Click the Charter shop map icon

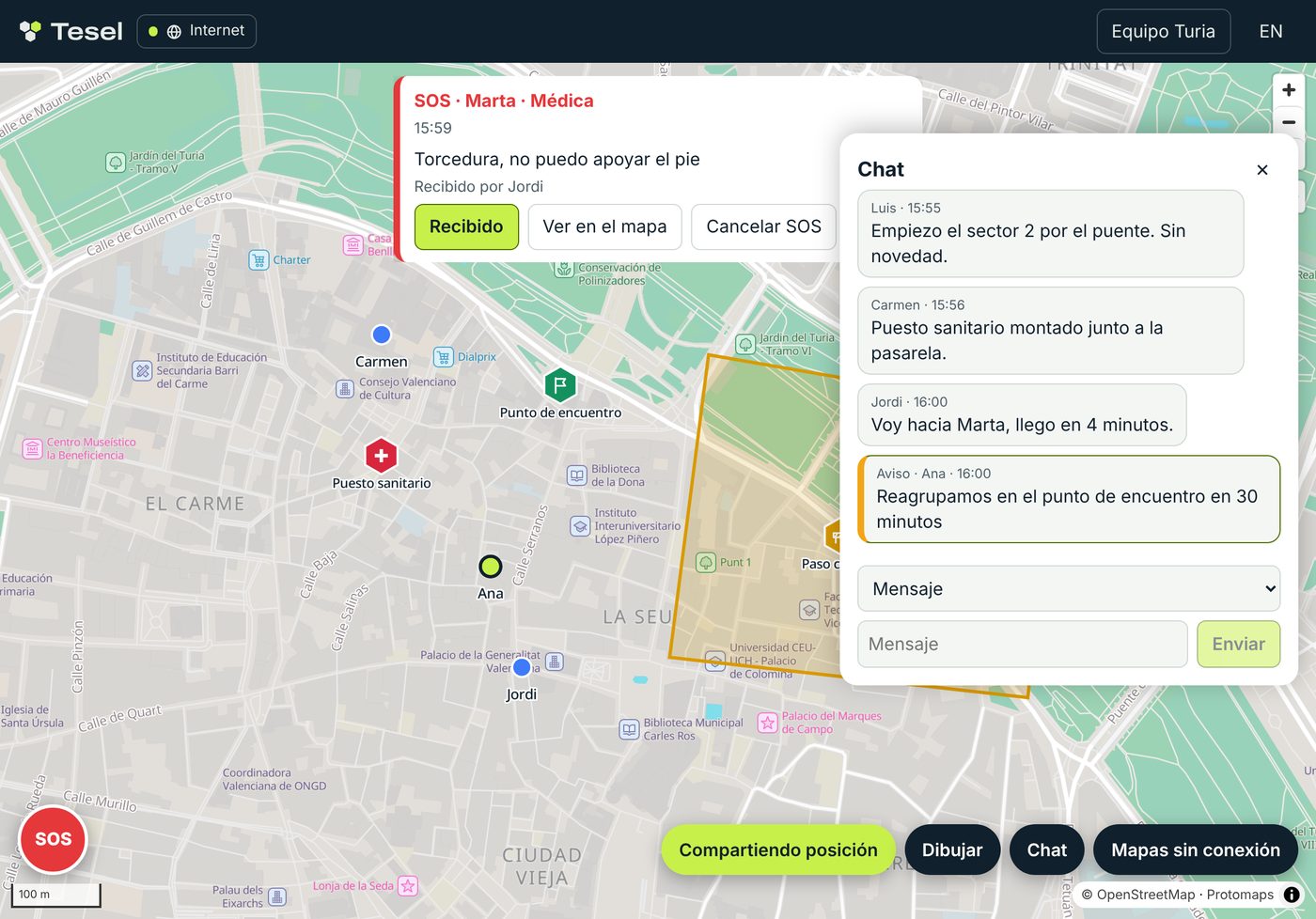[x=258, y=260]
